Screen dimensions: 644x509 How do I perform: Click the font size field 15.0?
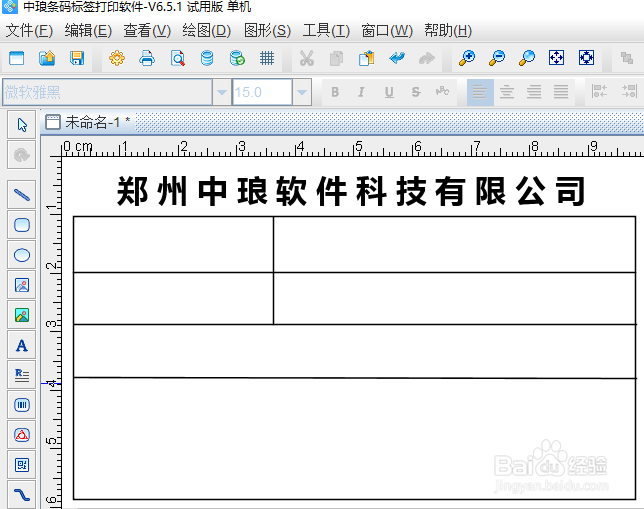(x=262, y=92)
